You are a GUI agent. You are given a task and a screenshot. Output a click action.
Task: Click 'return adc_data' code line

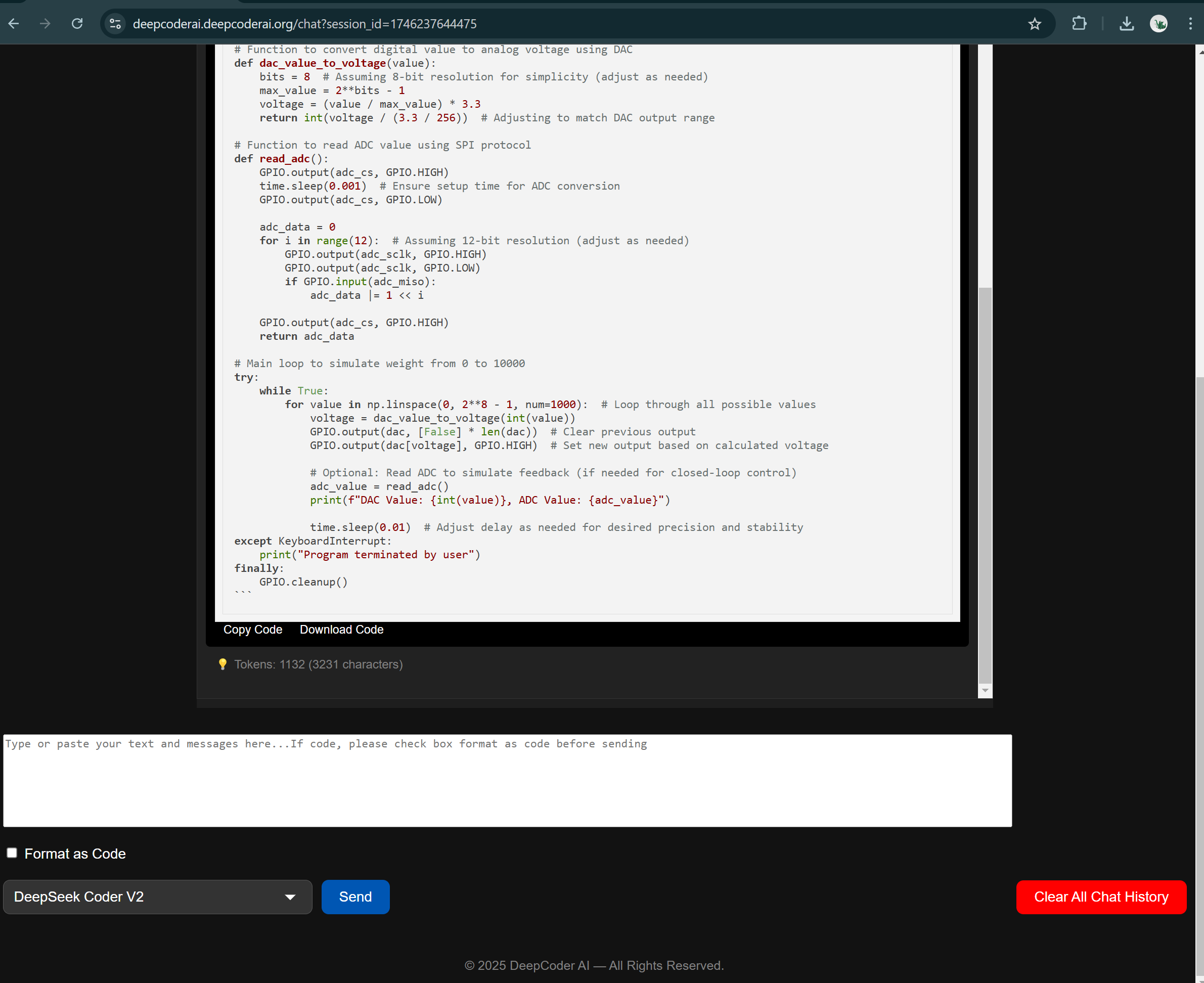click(307, 336)
